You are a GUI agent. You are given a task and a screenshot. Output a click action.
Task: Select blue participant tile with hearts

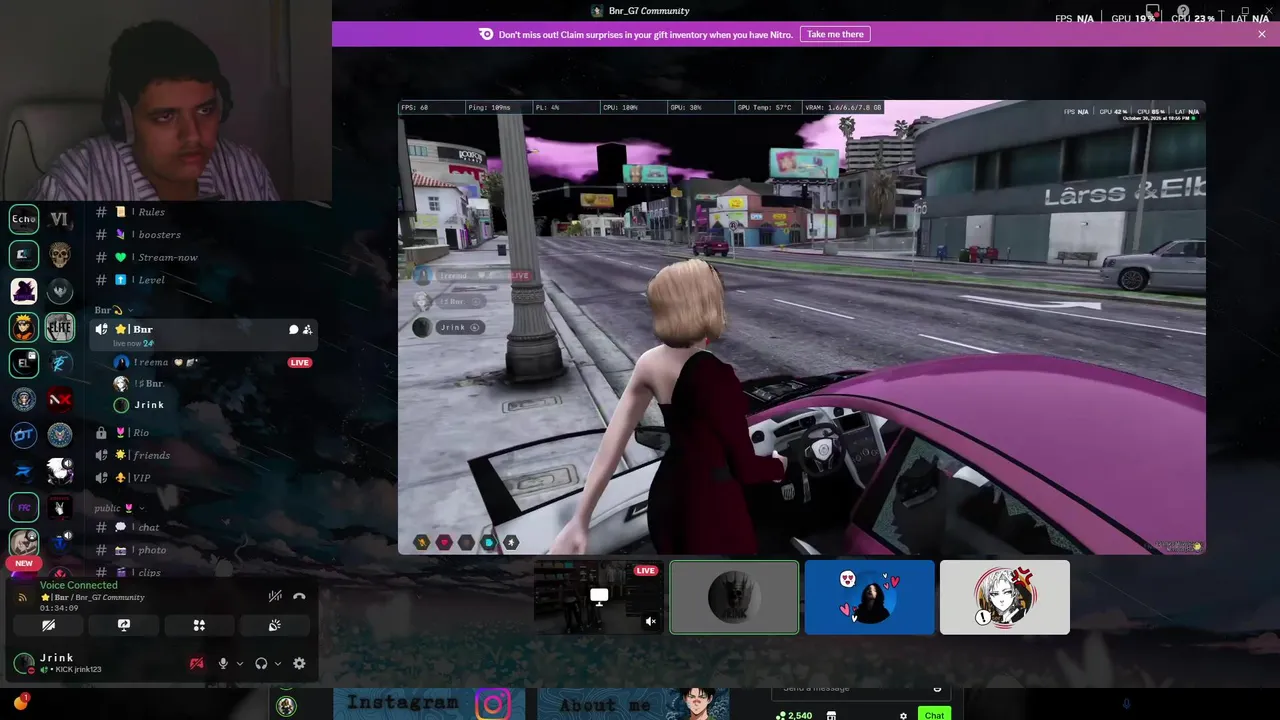click(869, 597)
